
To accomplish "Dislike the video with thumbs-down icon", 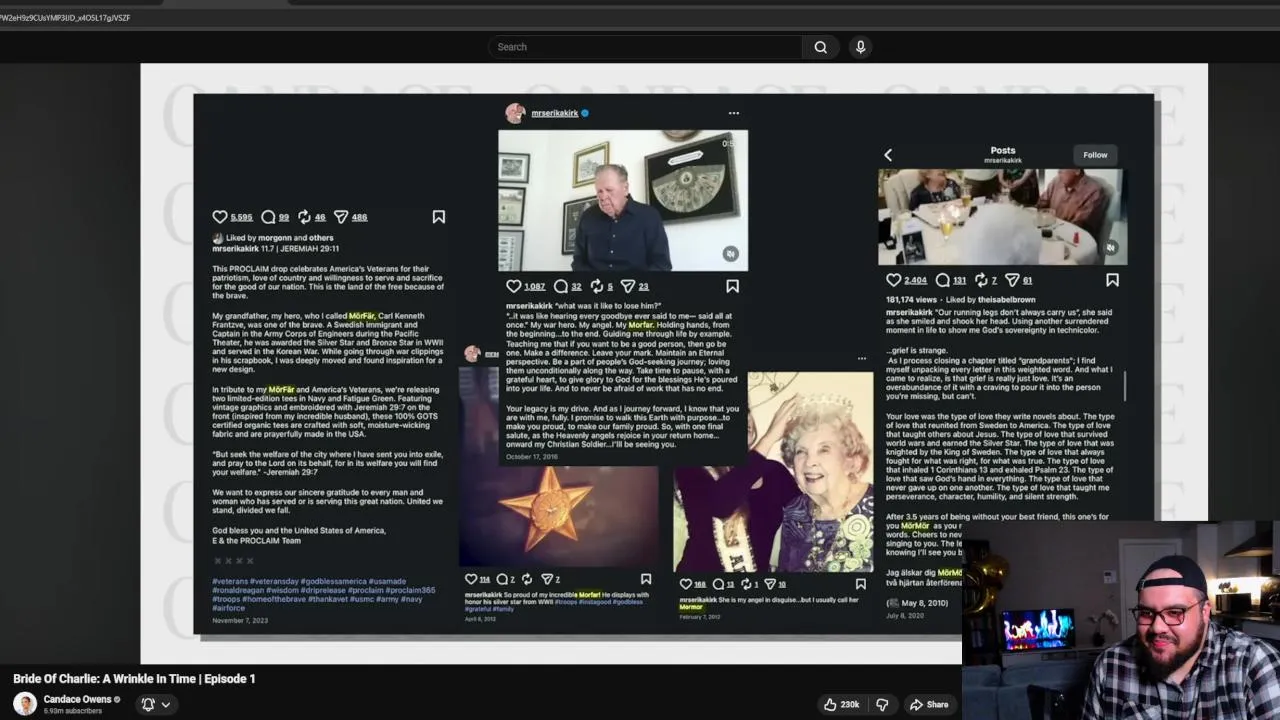I will [882, 704].
